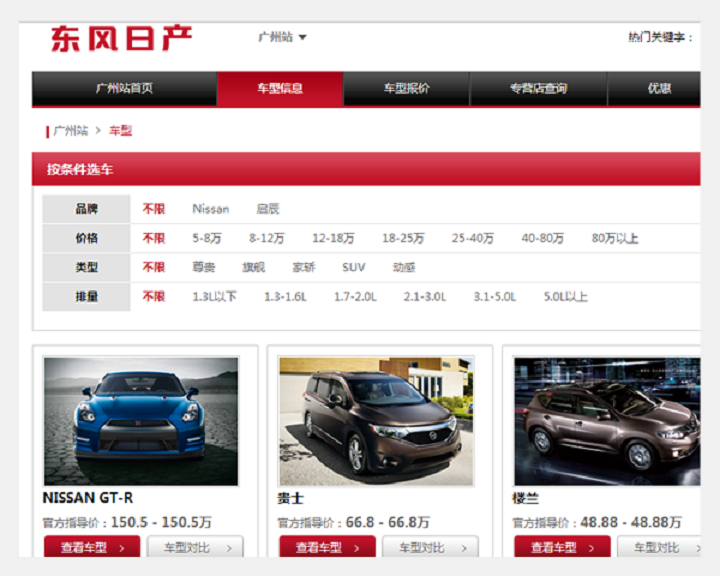The image size is (720, 576).
Task: Filter price by 40-80万
Action: 543,238
